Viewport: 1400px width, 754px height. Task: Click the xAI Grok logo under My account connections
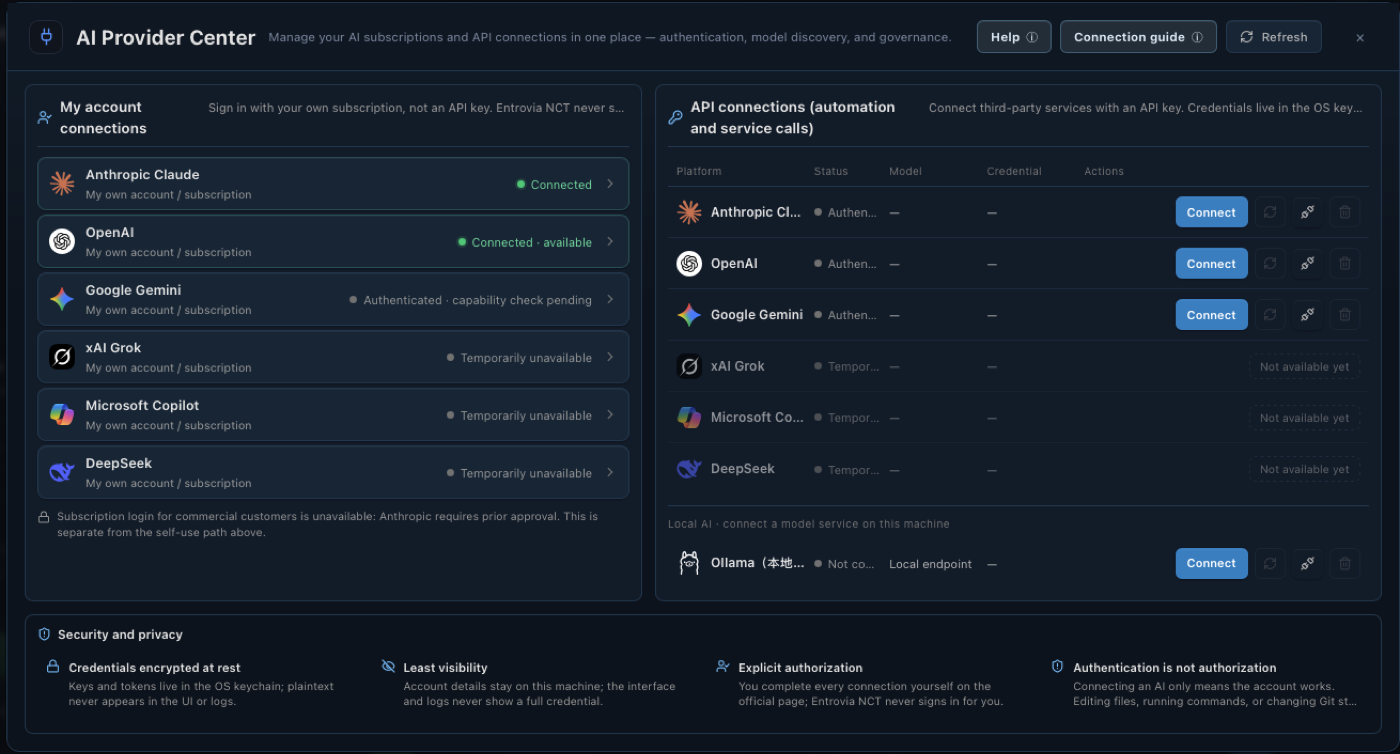(62, 357)
